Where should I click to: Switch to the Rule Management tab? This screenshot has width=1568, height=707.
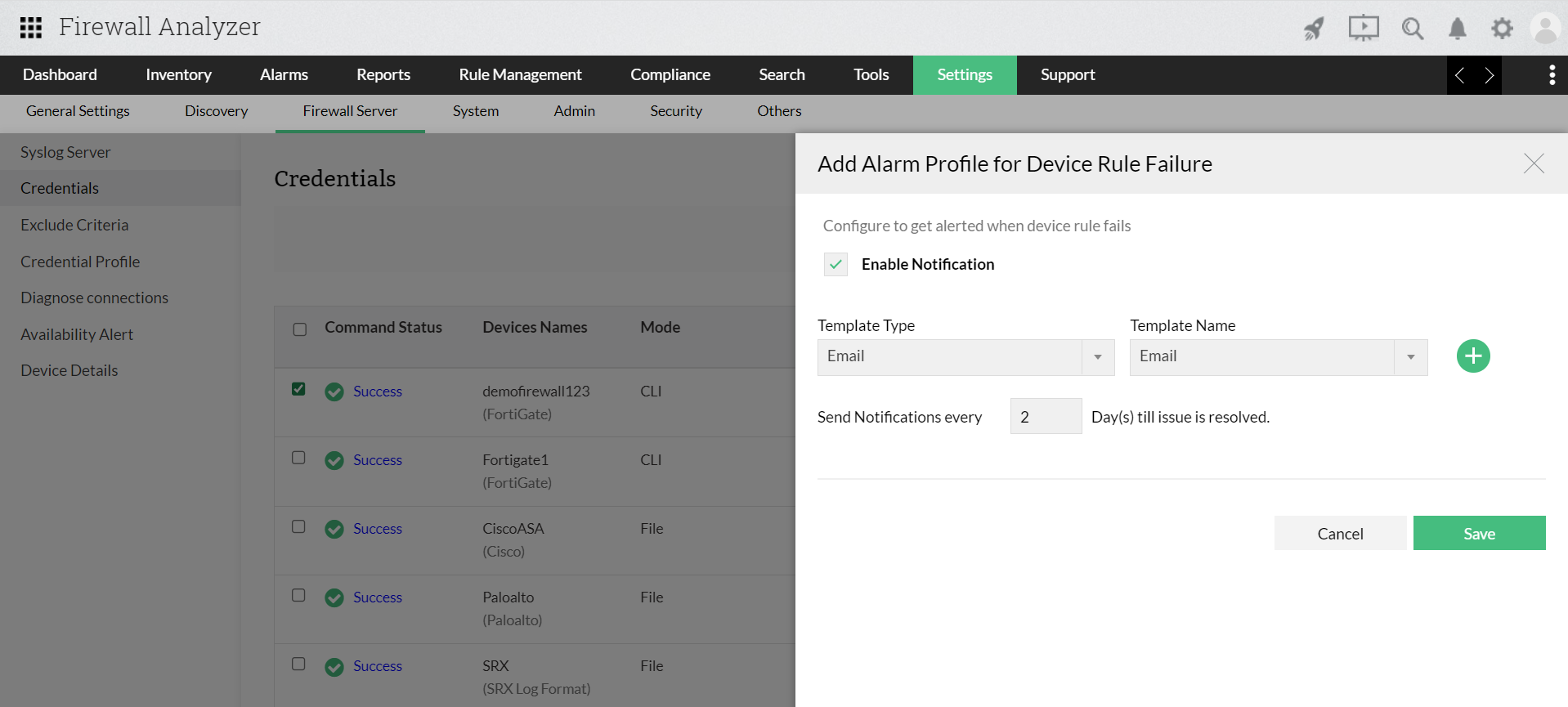(x=520, y=75)
